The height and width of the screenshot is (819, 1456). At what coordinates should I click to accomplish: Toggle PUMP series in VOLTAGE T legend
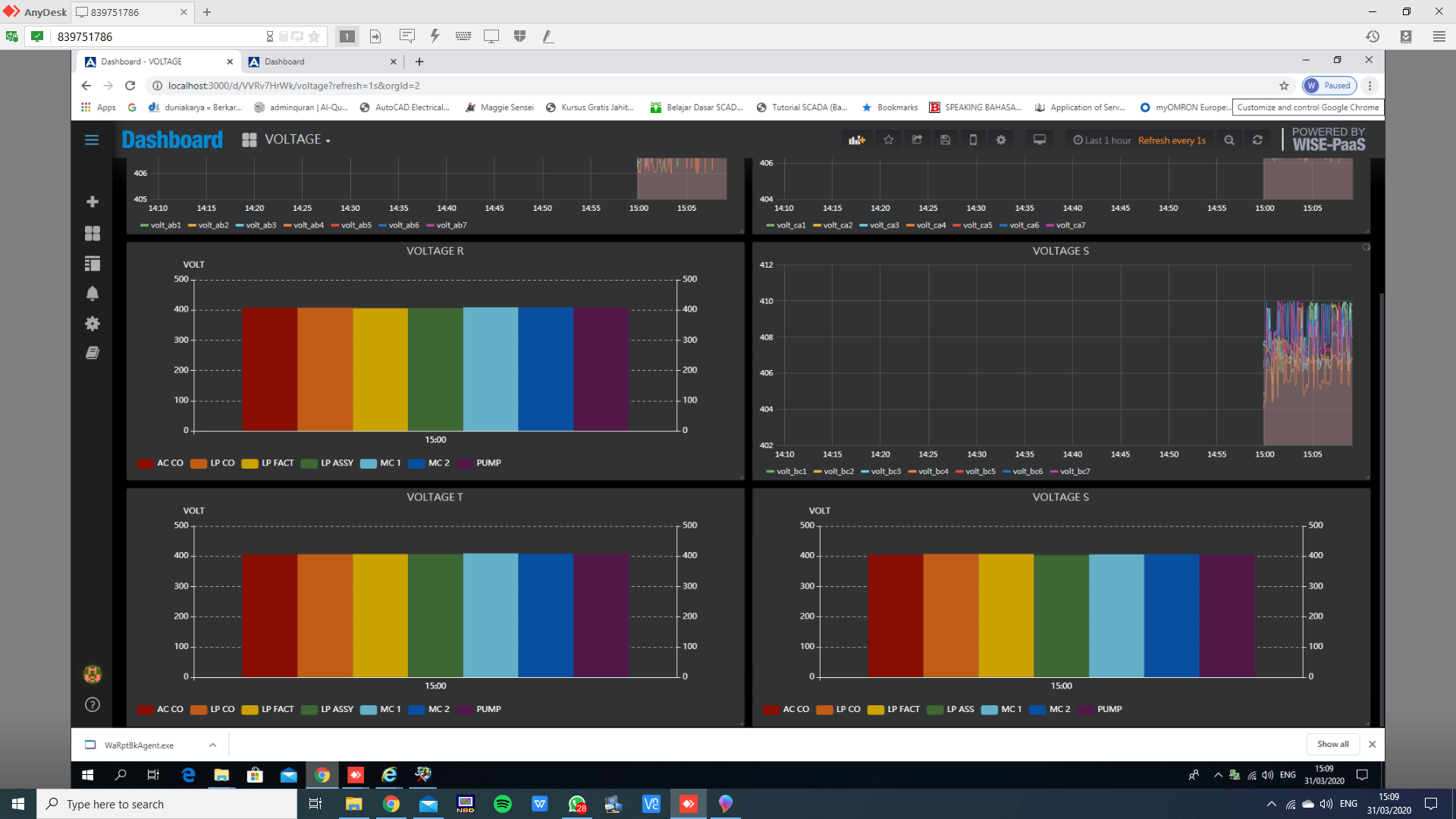479,710
